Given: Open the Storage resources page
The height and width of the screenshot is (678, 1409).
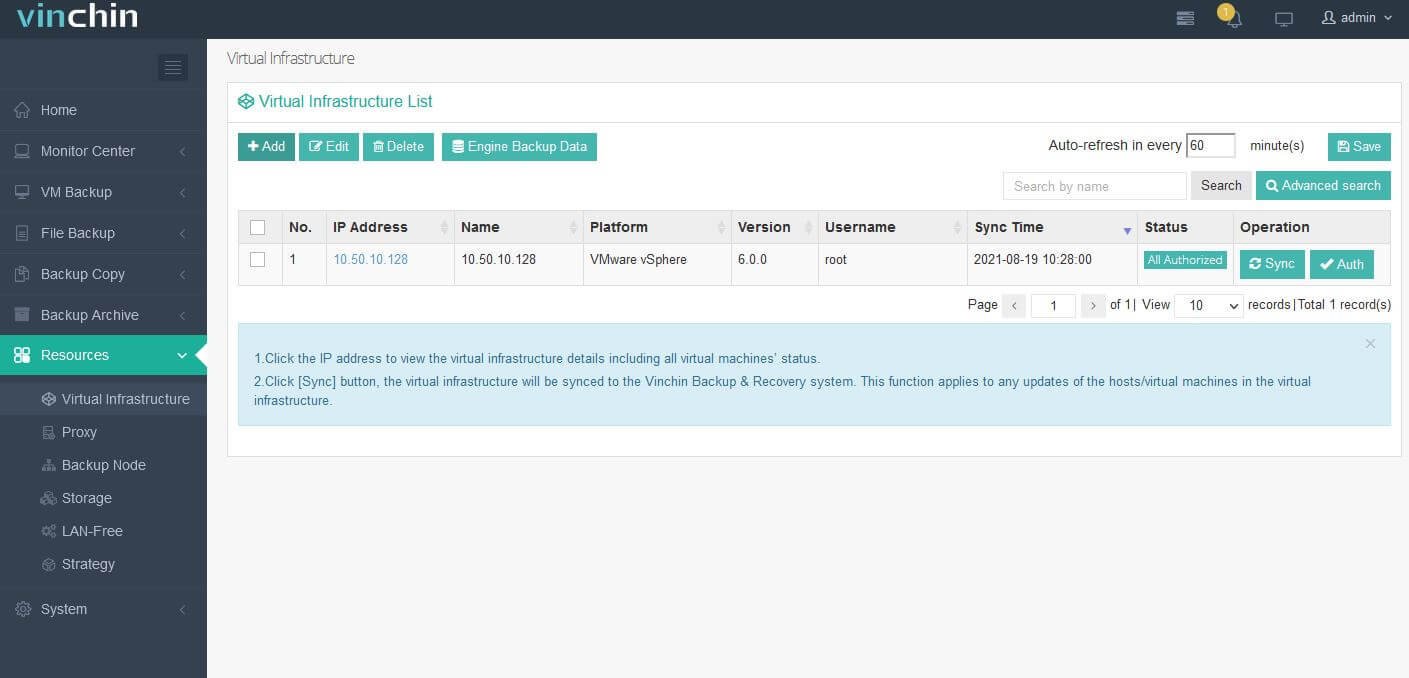Looking at the screenshot, I should coord(86,498).
